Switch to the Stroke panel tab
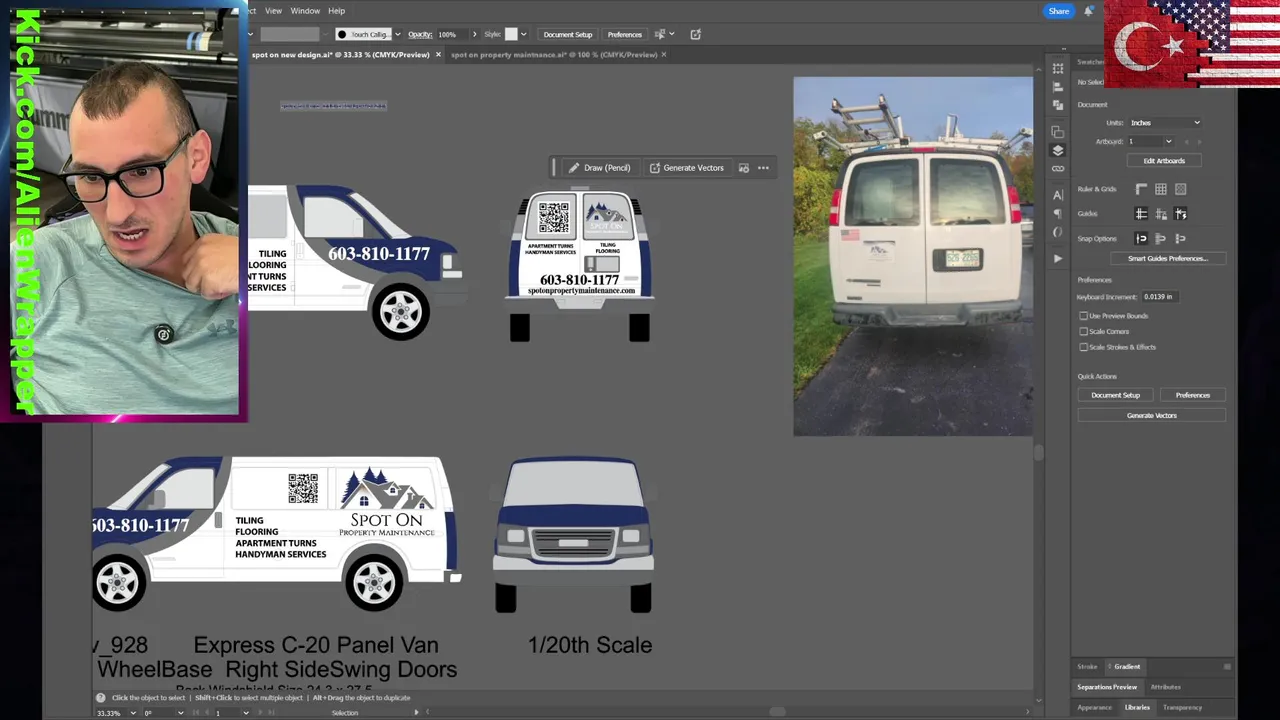 1087,666
